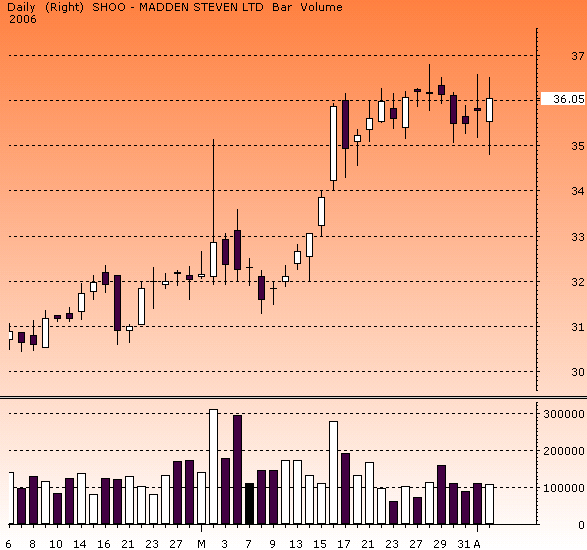Click the 32 price axis label

click(577, 282)
